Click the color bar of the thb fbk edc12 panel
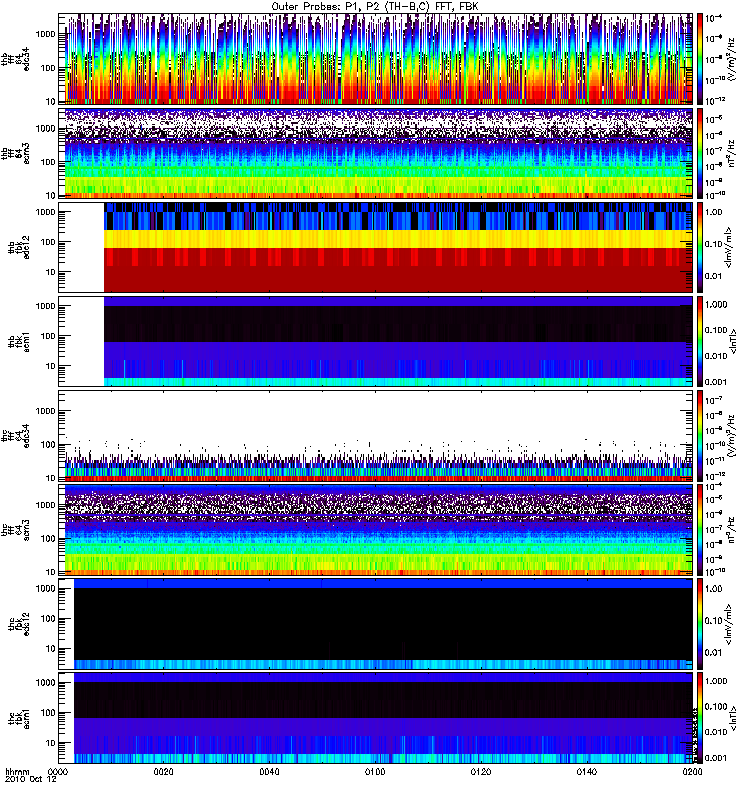This screenshot has width=750, height=800. (x=700, y=247)
